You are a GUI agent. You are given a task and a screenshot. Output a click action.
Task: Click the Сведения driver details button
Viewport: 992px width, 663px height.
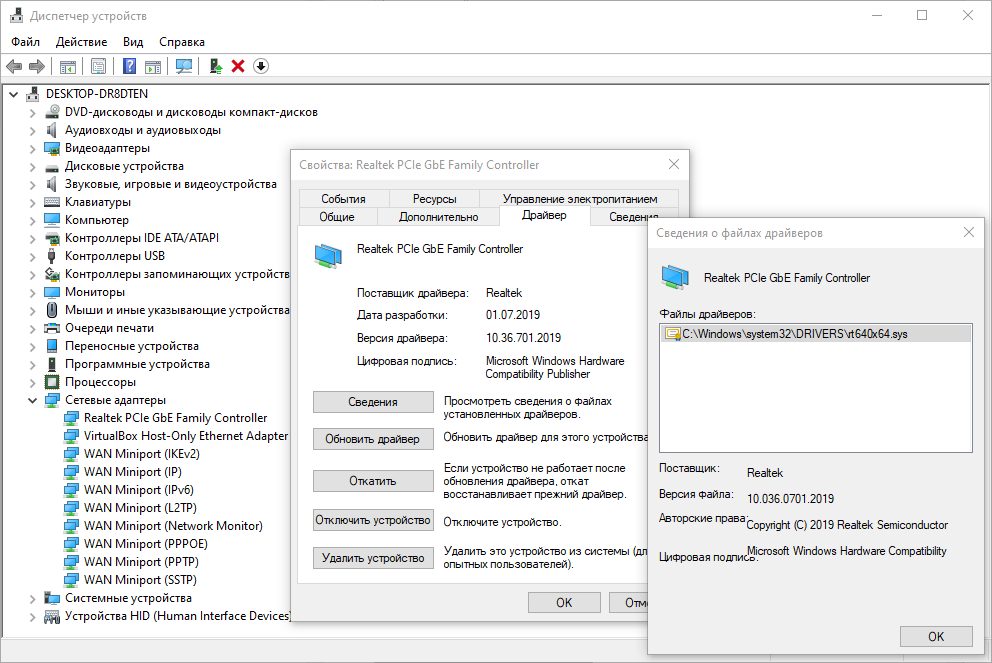point(373,402)
